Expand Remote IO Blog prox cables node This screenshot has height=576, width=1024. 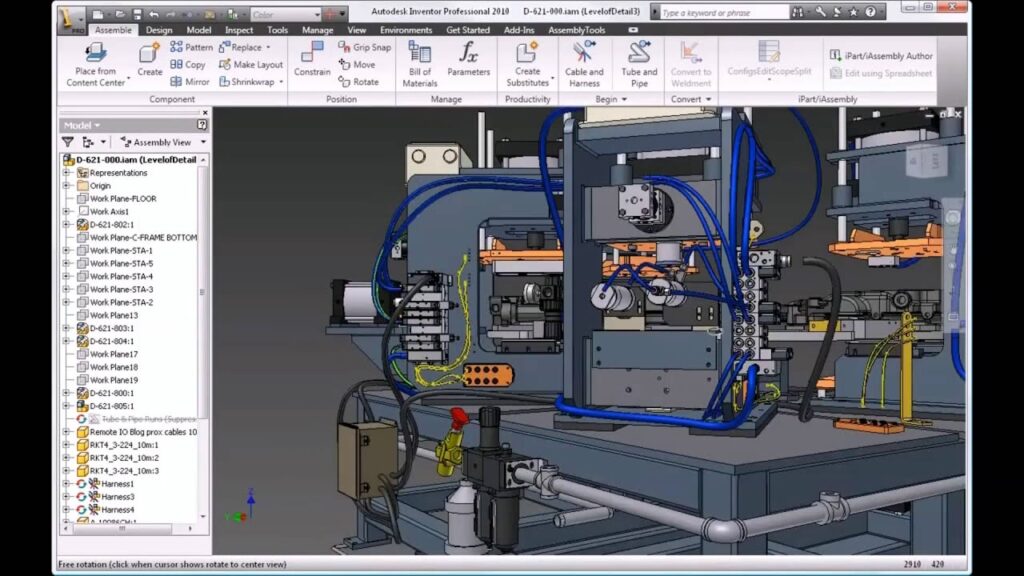pyautogui.click(x=67, y=432)
